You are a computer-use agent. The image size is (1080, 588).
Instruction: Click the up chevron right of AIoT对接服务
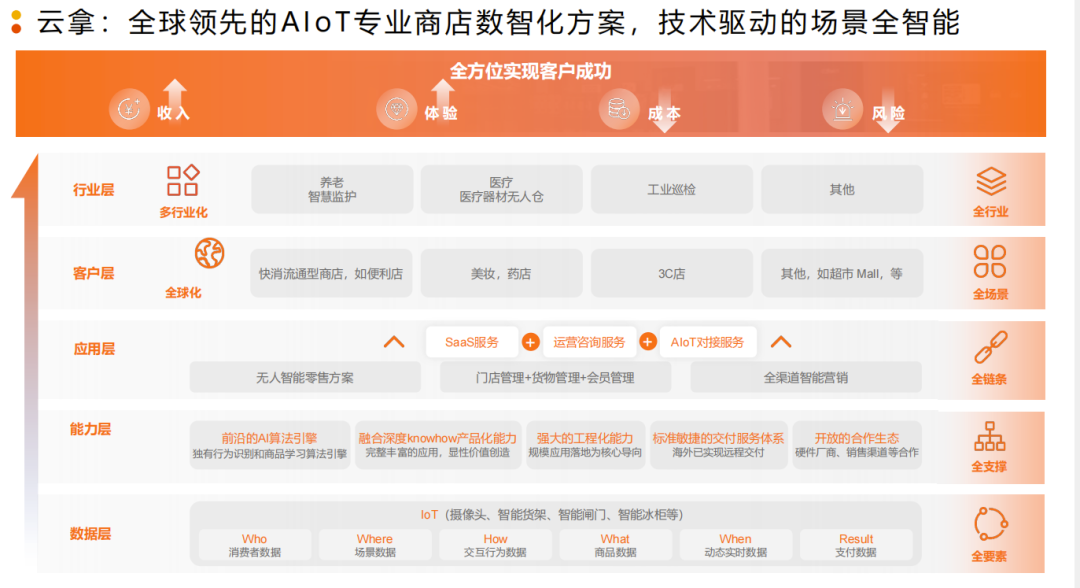coord(780,342)
